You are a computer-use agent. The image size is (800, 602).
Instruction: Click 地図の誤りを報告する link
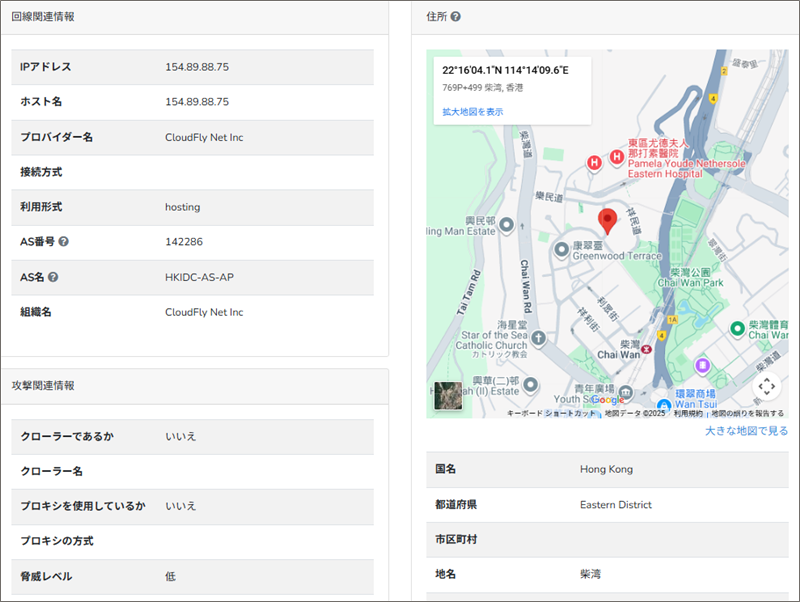[x=746, y=413]
